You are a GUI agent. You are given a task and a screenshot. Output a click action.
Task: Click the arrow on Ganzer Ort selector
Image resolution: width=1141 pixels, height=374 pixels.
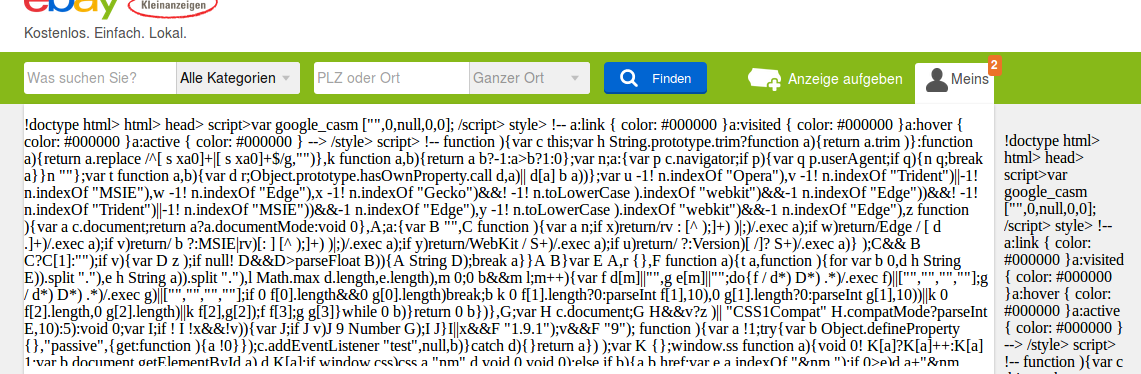pos(576,79)
